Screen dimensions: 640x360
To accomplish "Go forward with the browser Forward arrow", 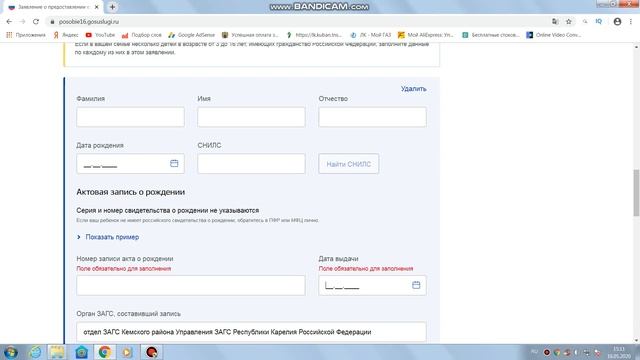I will point(22,22).
